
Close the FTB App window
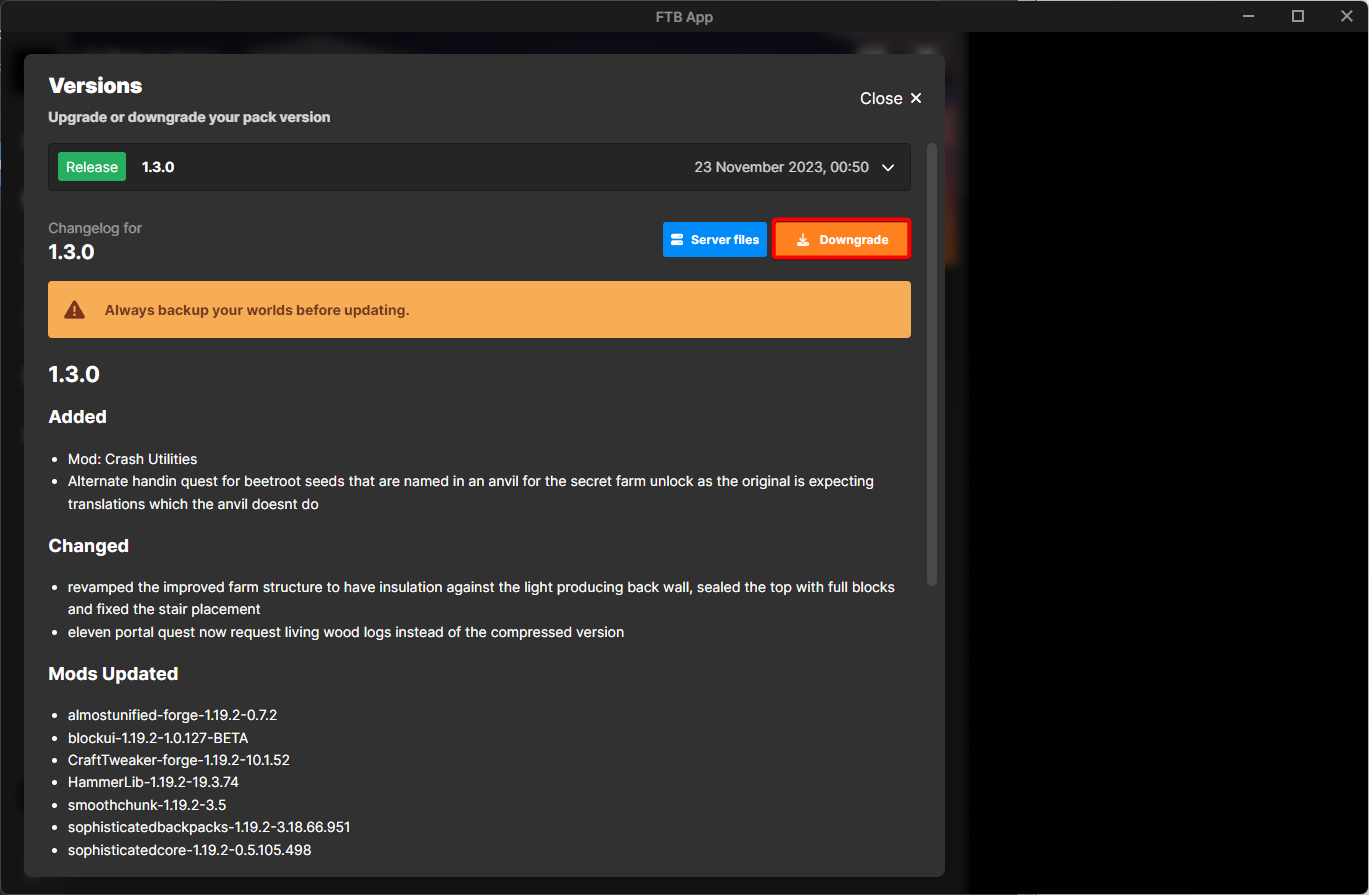pos(1346,16)
